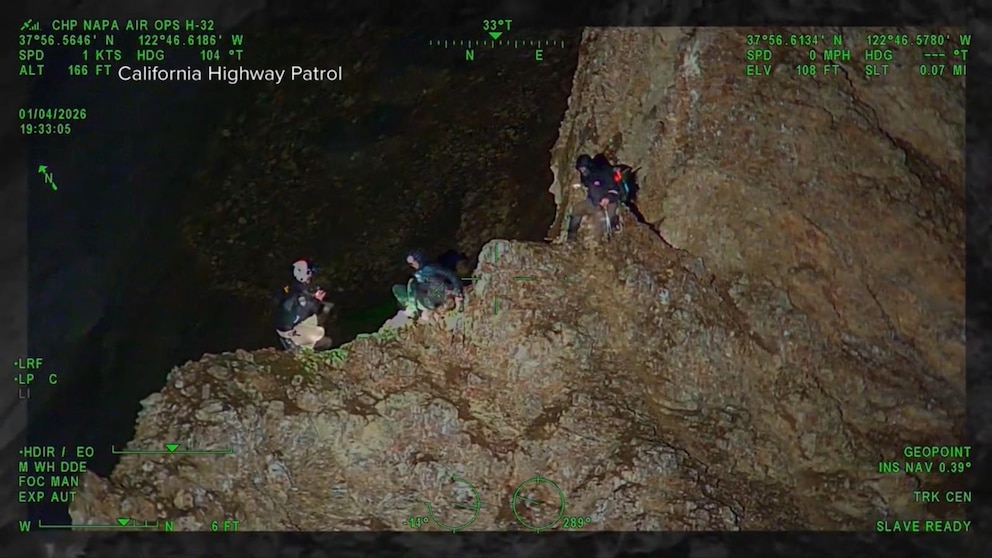Click the right circular azimuth dial
Viewport: 992px width, 558px height.
pos(538,503)
